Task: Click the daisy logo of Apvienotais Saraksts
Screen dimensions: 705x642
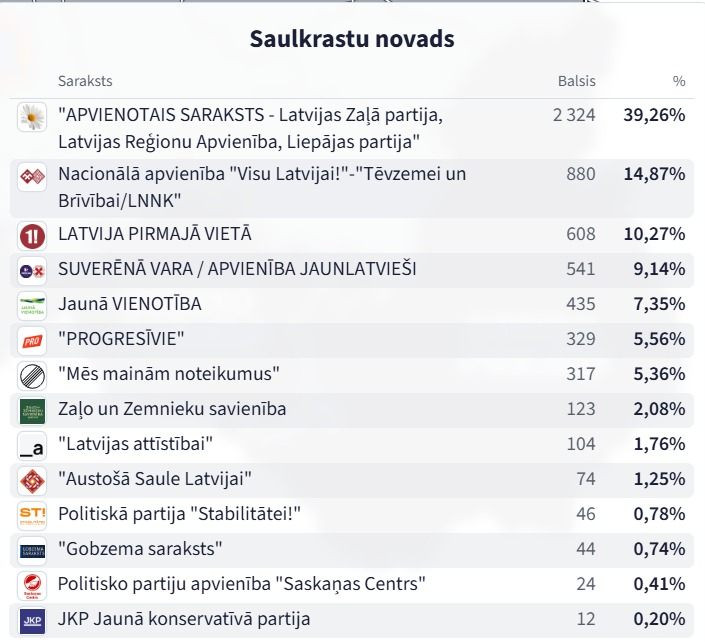Action: [x=32, y=117]
